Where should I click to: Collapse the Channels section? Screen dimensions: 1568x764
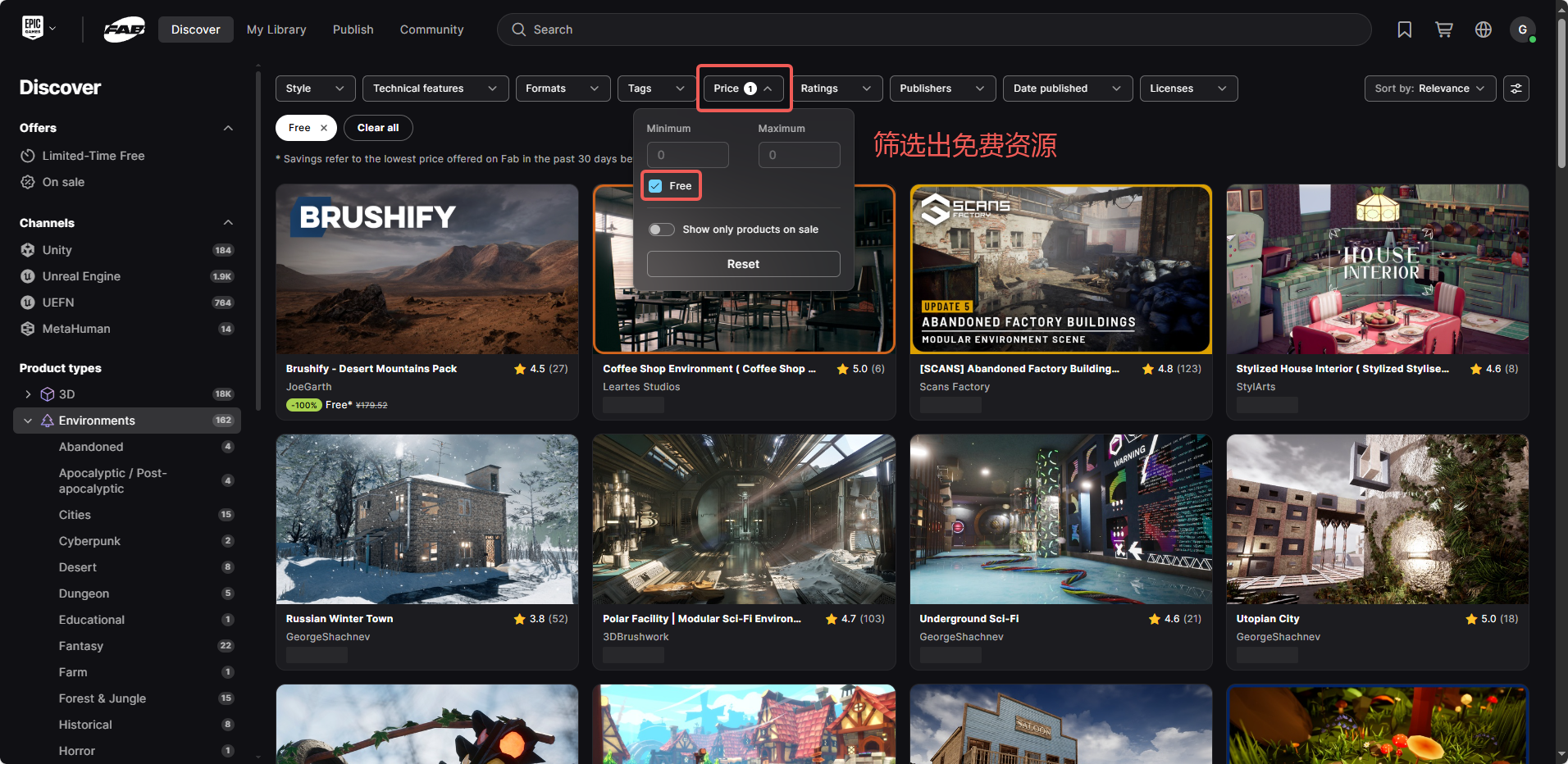tap(228, 223)
